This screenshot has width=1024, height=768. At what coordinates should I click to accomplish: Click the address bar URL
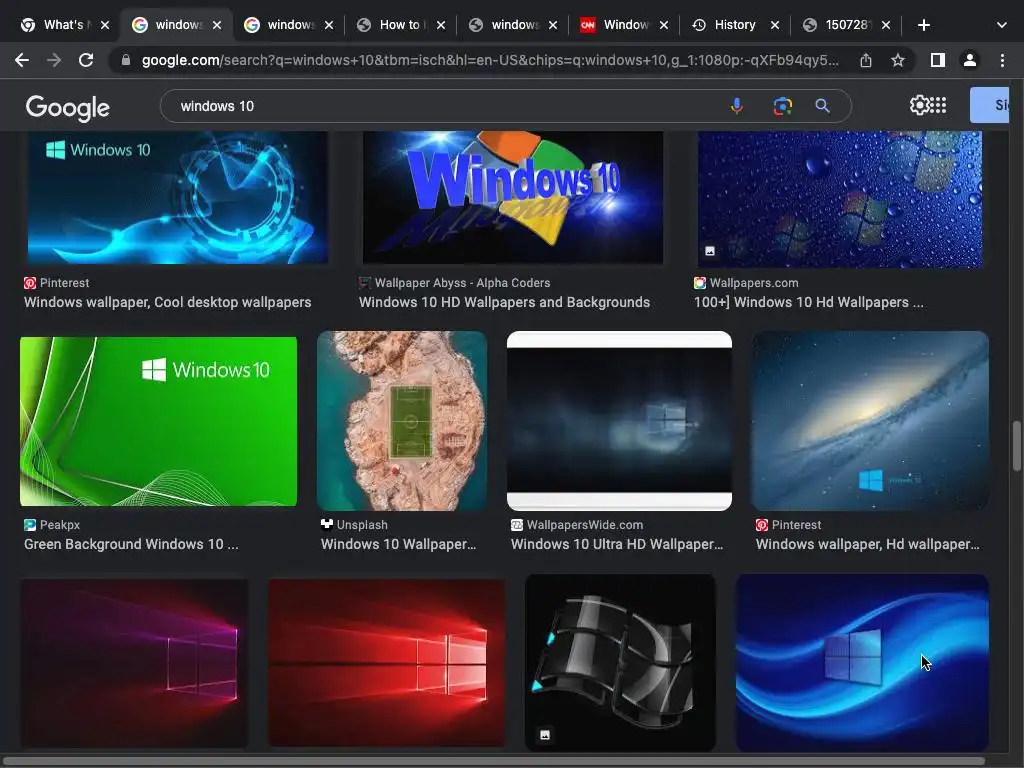(490, 60)
